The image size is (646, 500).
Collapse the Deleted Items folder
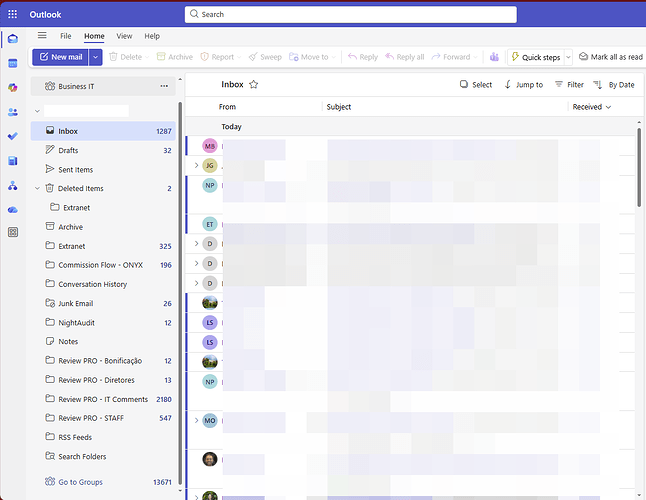[x=37, y=188]
